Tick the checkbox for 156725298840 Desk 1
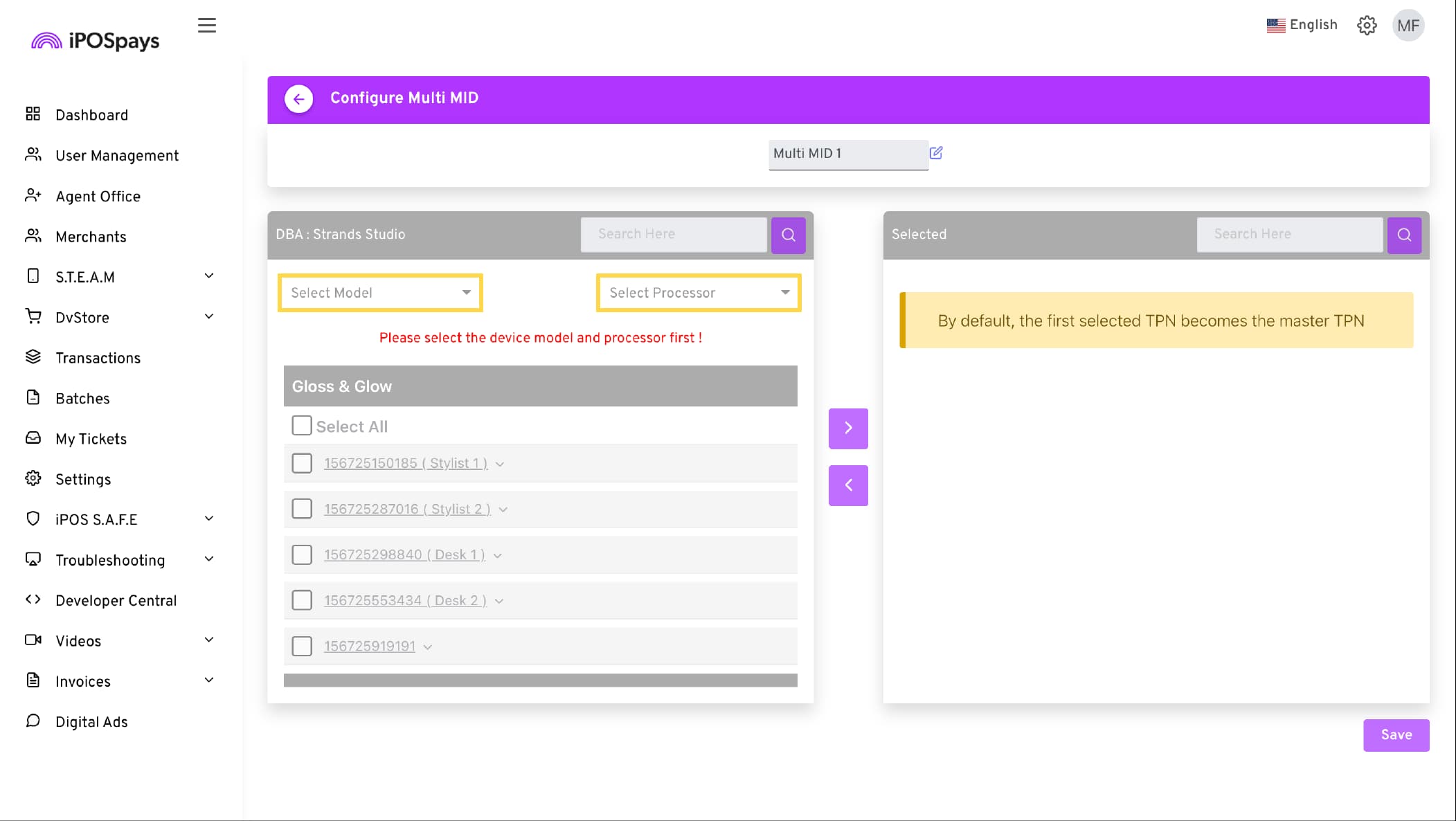The height and width of the screenshot is (821, 1456). (302, 554)
